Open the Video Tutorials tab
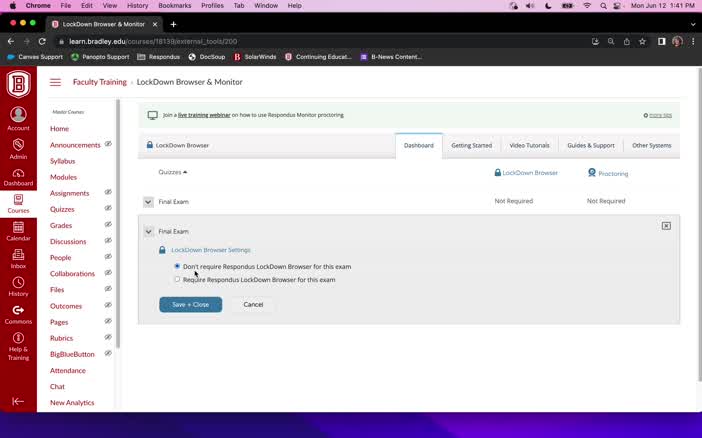Screen dimensions: 702x438 [529, 145]
